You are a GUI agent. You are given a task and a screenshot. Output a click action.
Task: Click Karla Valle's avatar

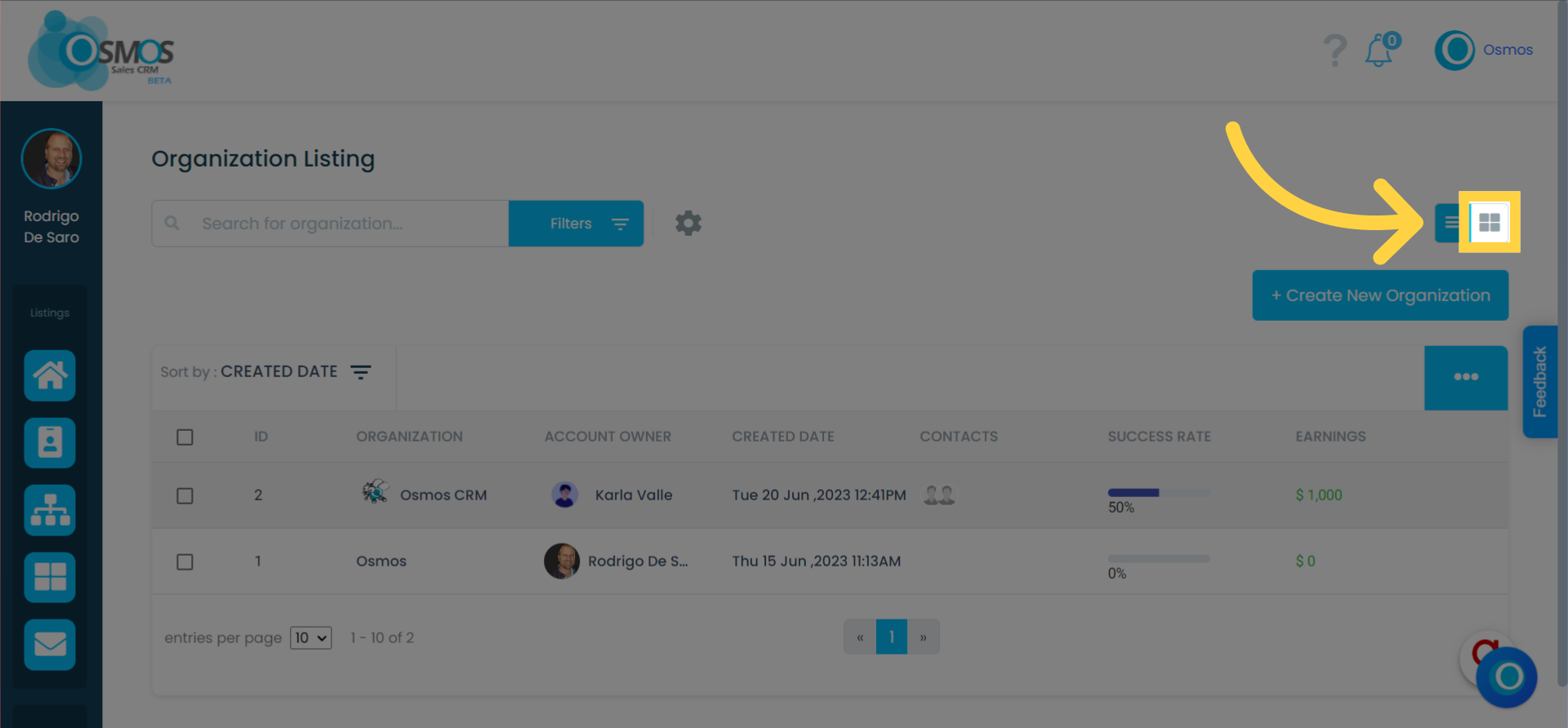point(564,495)
